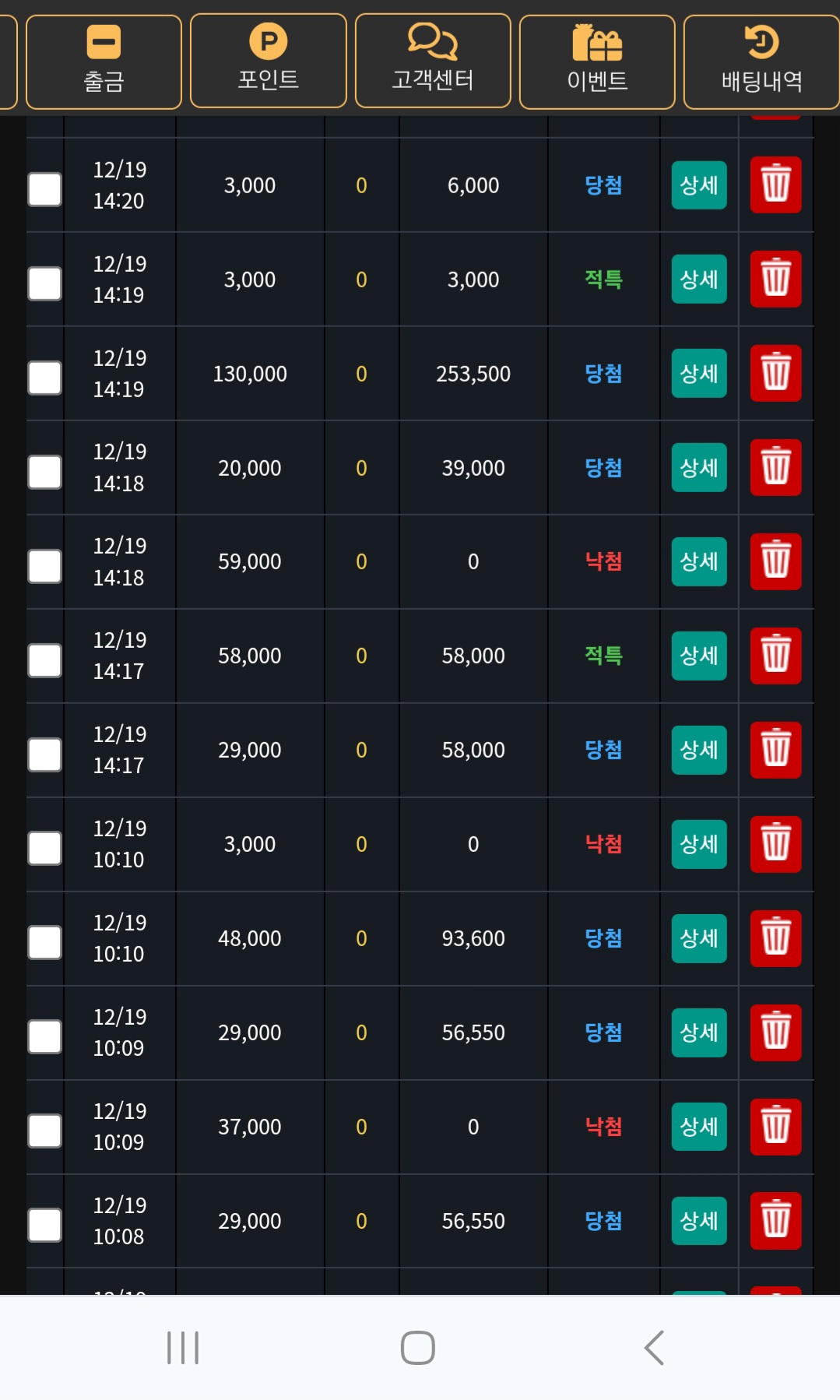Select checkbox for the 253,500 payout row
840x1400 pixels.
coord(45,378)
